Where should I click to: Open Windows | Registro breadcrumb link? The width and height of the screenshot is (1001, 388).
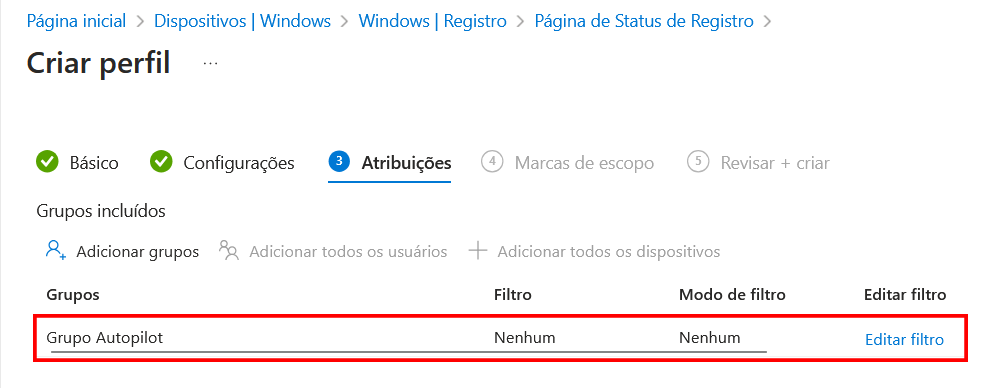coord(432,21)
